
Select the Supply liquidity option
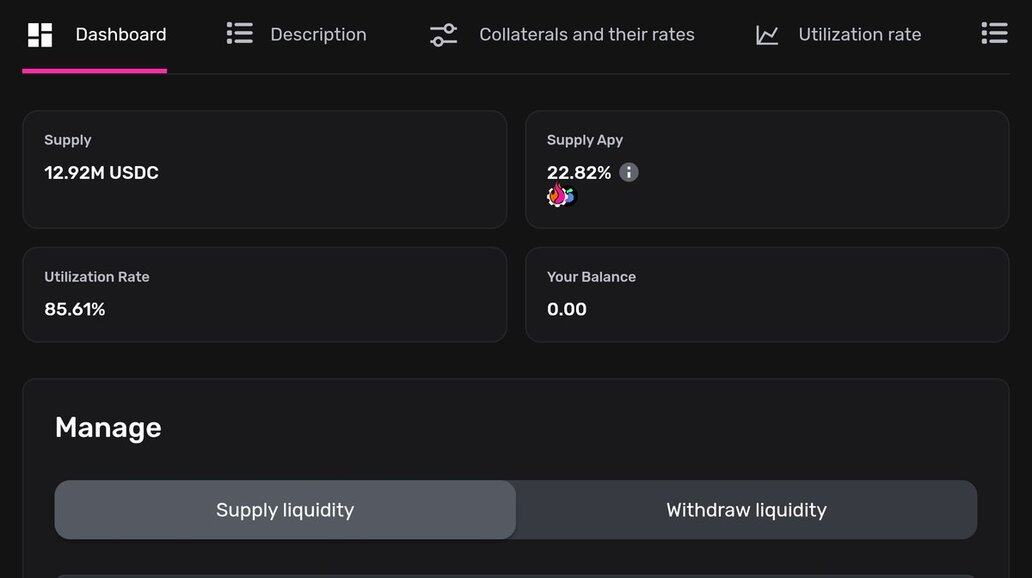click(x=285, y=510)
